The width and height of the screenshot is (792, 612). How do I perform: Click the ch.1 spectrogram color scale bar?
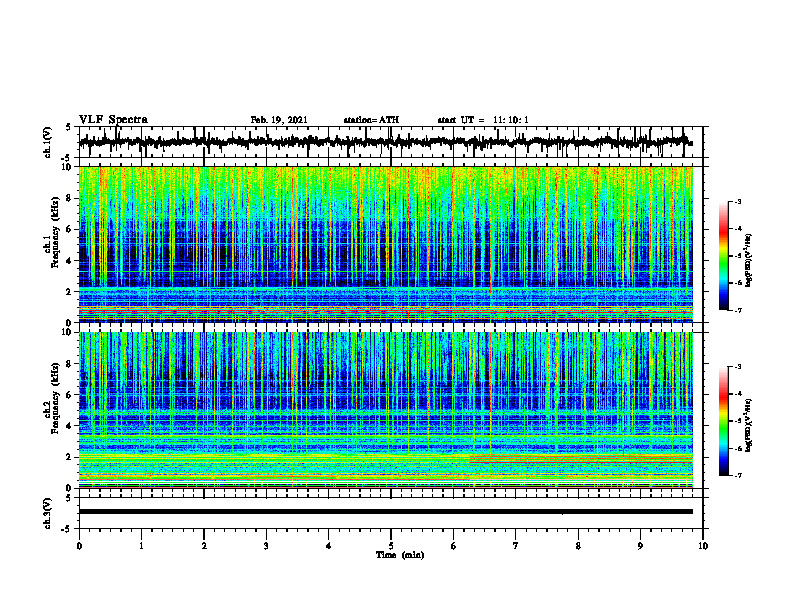coord(724,256)
